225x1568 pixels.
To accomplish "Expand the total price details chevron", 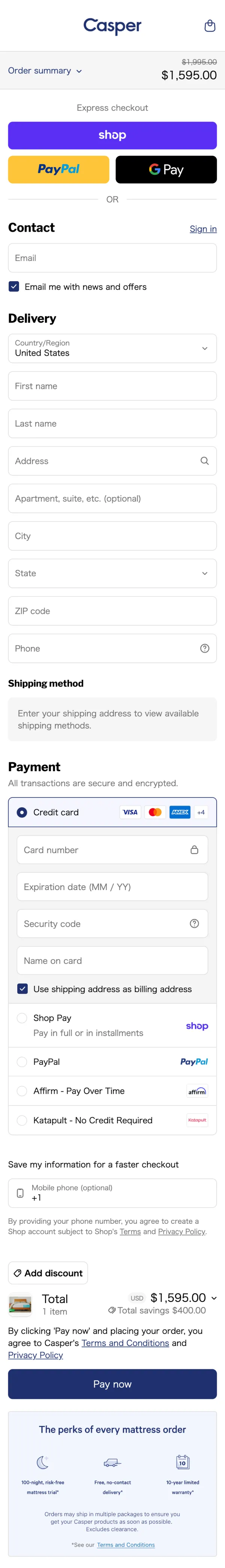I will tap(213, 1298).
